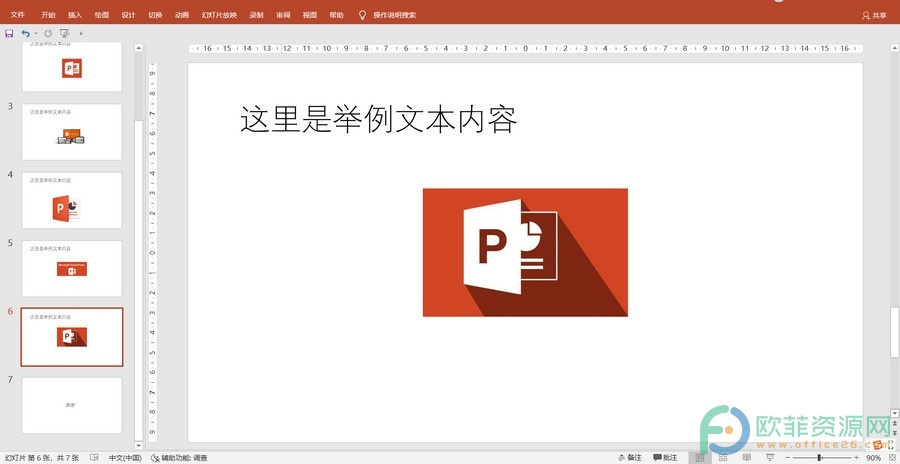Open the 幻灯片放映 tab
900x464 pixels.
[219, 16]
